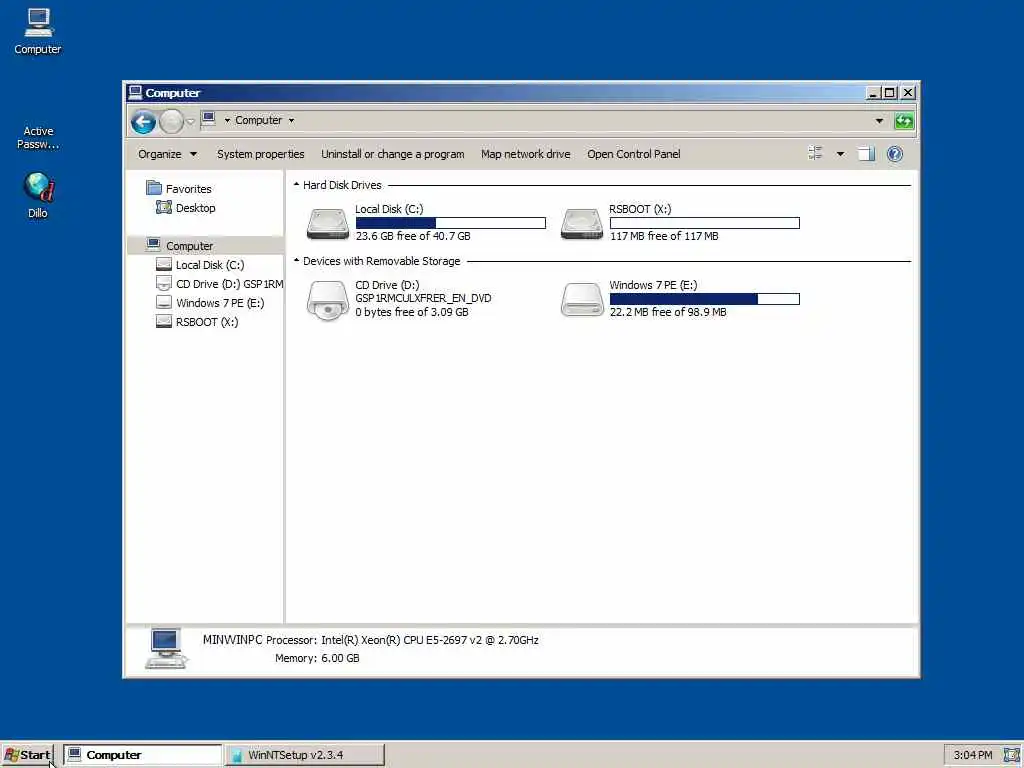This screenshot has height=768, width=1024.
Task: Click the Change your view icon
Action: pyautogui.click(x=815, y=153)
